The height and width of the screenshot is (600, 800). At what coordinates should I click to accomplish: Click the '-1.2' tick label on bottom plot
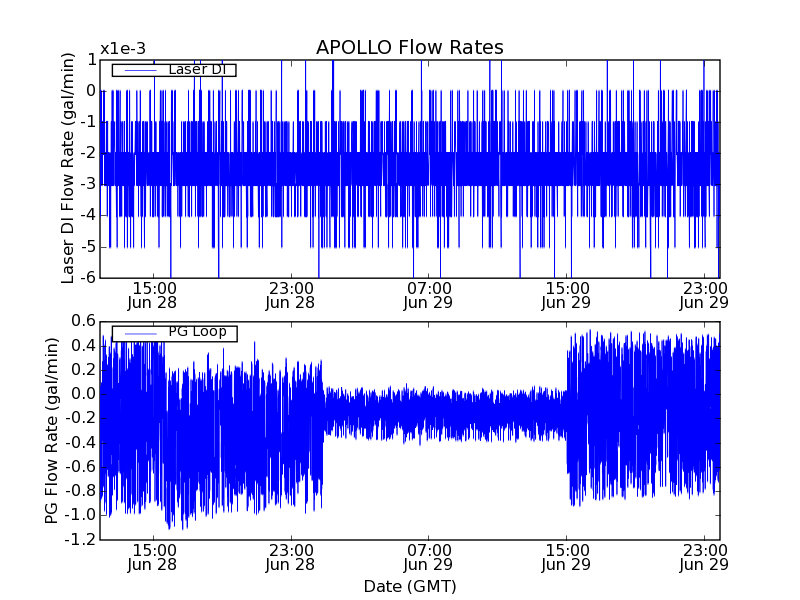pos(80,539)
